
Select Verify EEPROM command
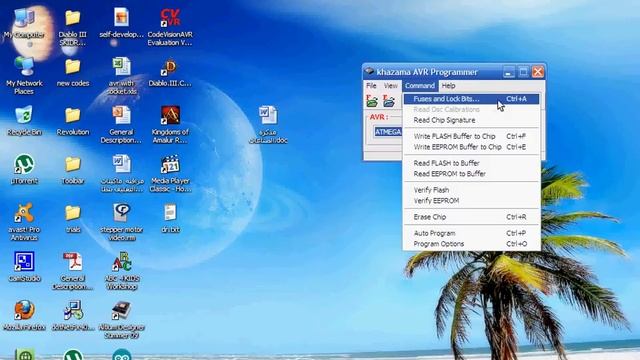[x=471, y=200]
